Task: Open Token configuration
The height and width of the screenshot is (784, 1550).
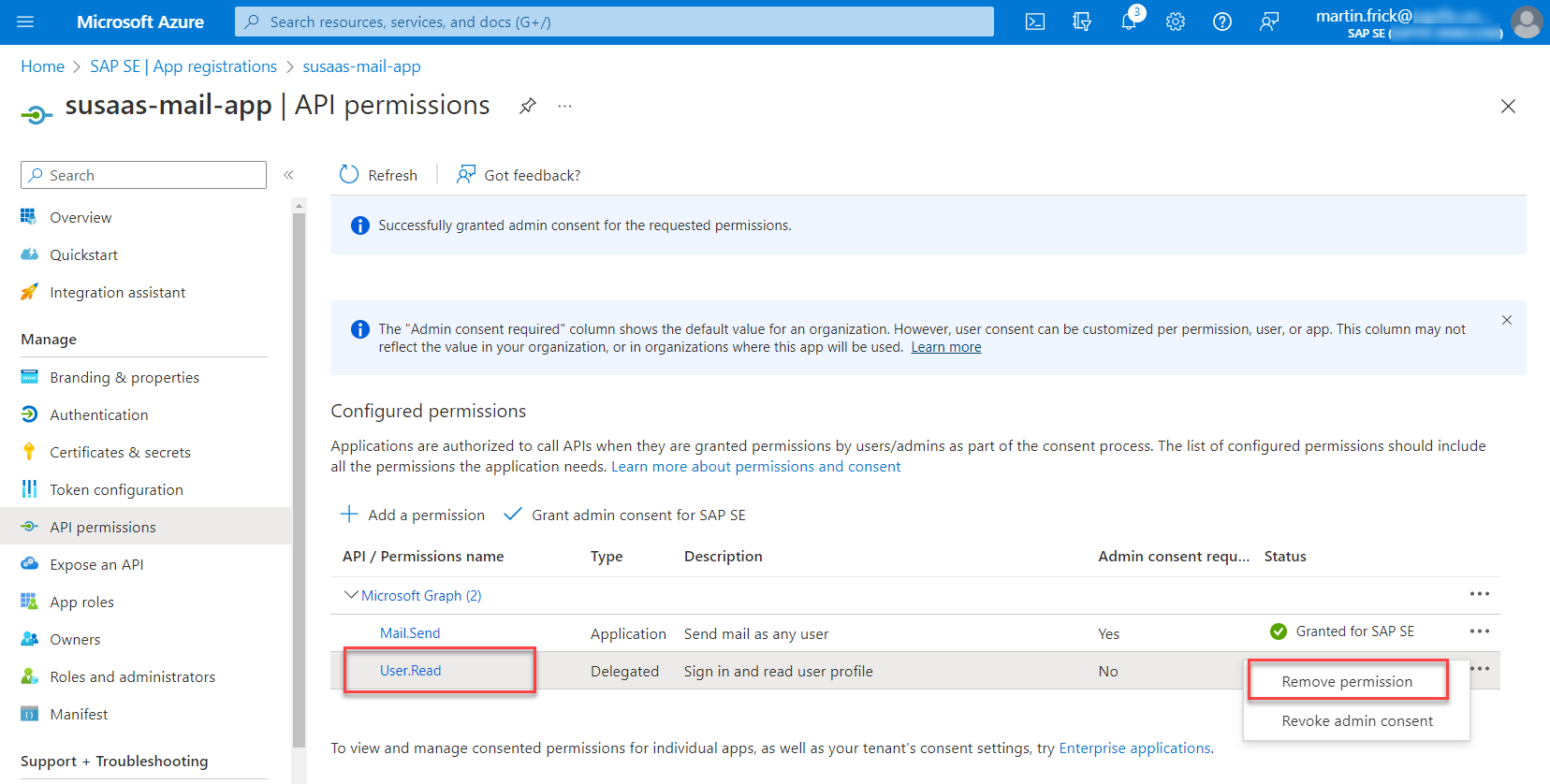Action: (116, 489)
